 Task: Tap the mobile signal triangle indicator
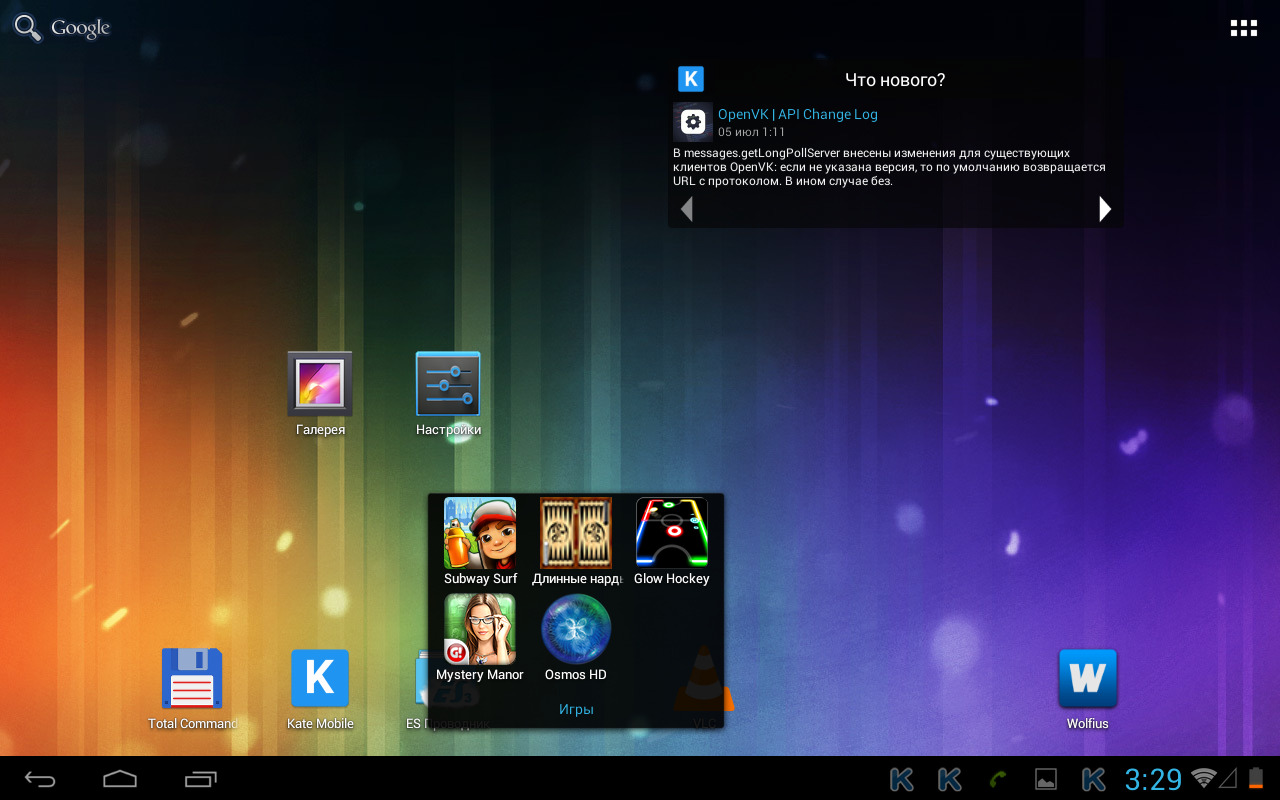(x=1228, y=778)
